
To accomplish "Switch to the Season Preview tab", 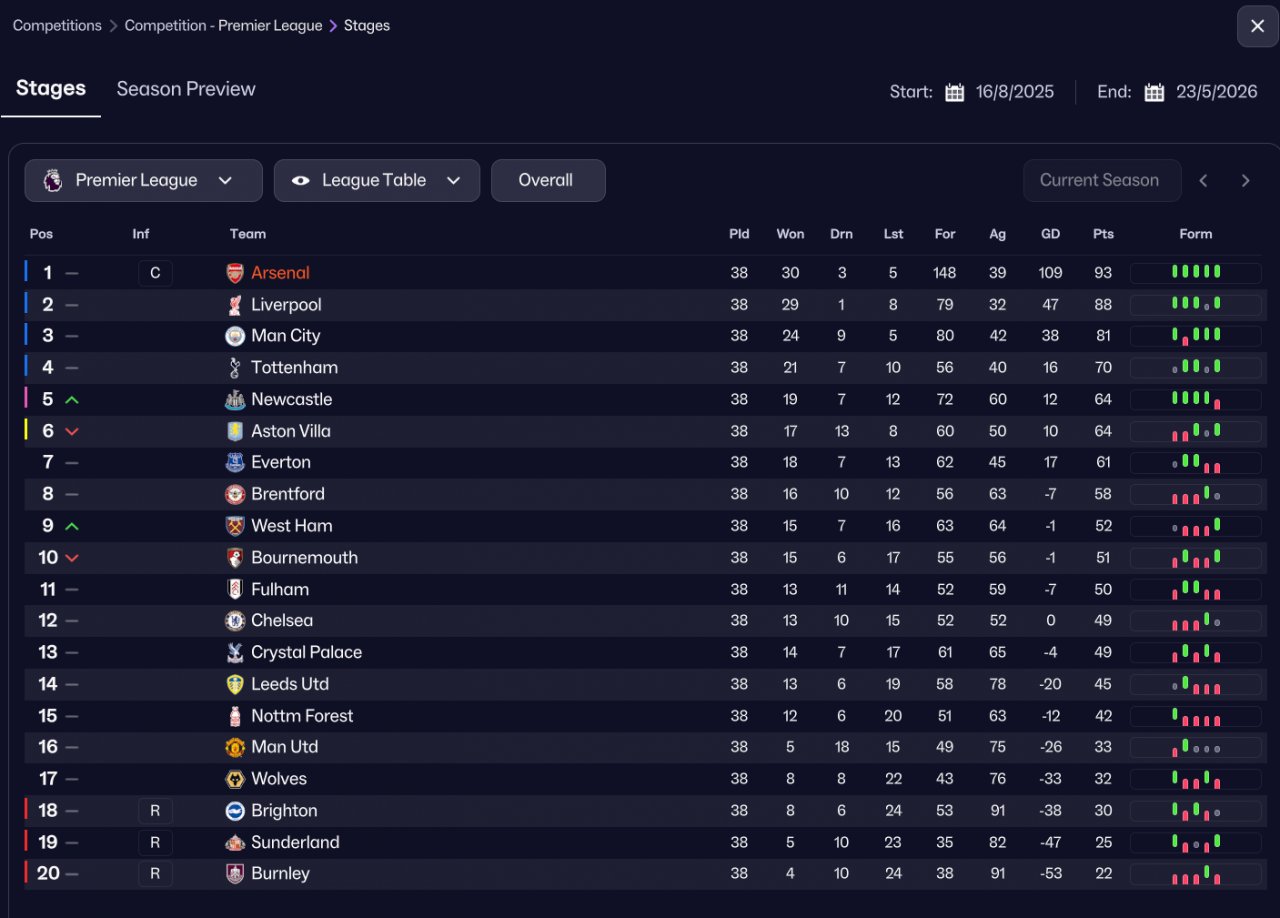I will click(186, 89).
